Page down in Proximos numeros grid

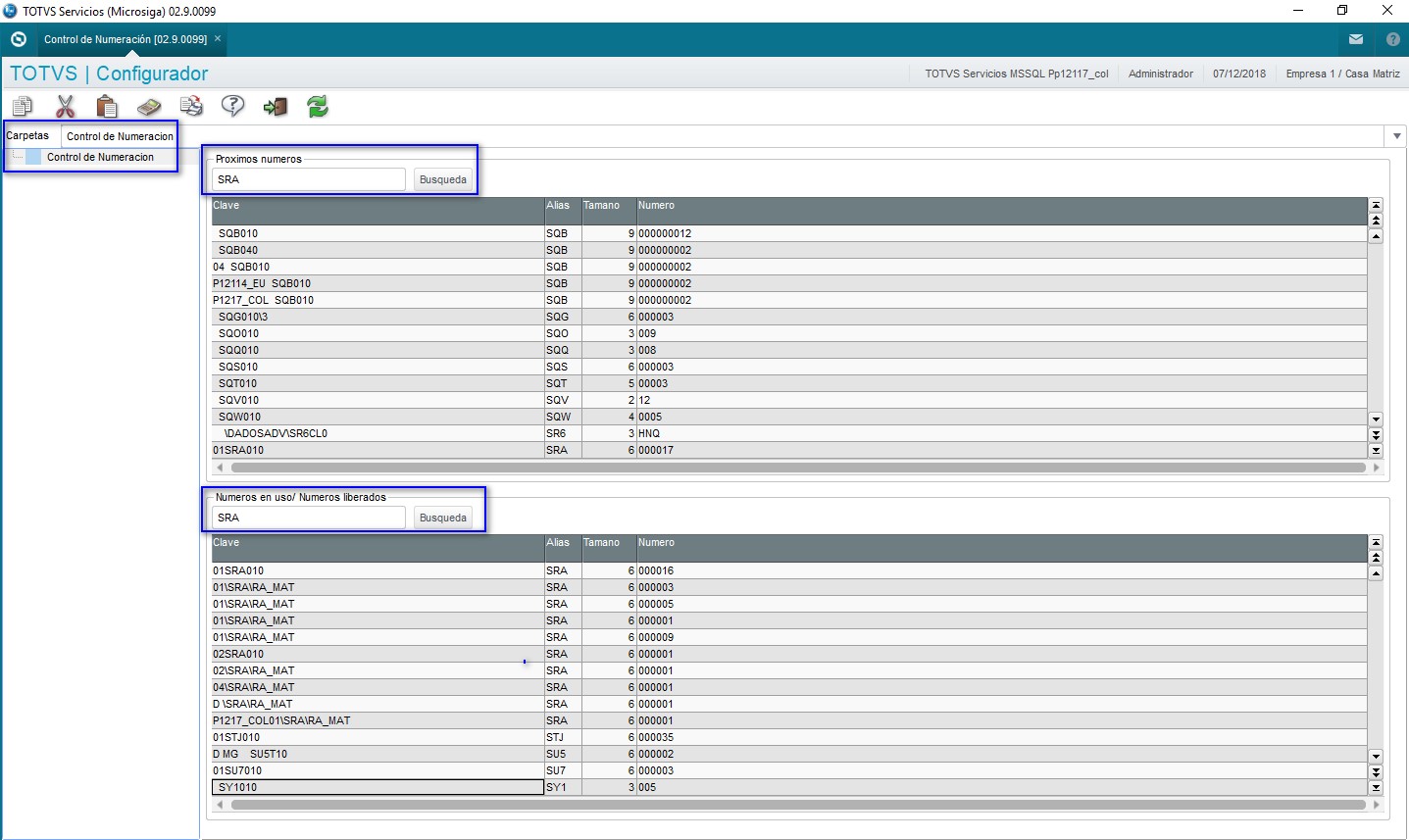[x=1376, y=434]
